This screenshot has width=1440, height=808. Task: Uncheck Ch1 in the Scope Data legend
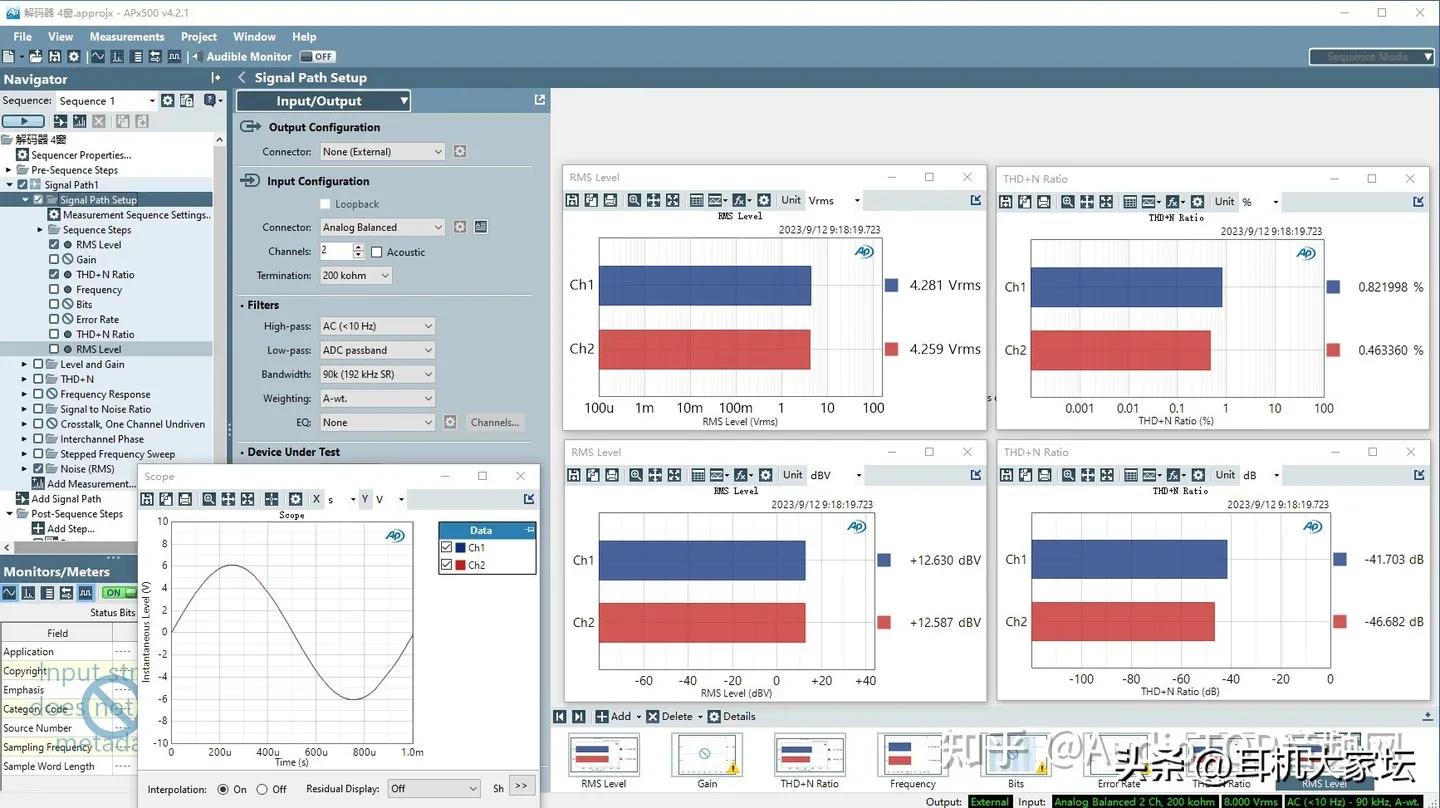(x=447, y=548)
